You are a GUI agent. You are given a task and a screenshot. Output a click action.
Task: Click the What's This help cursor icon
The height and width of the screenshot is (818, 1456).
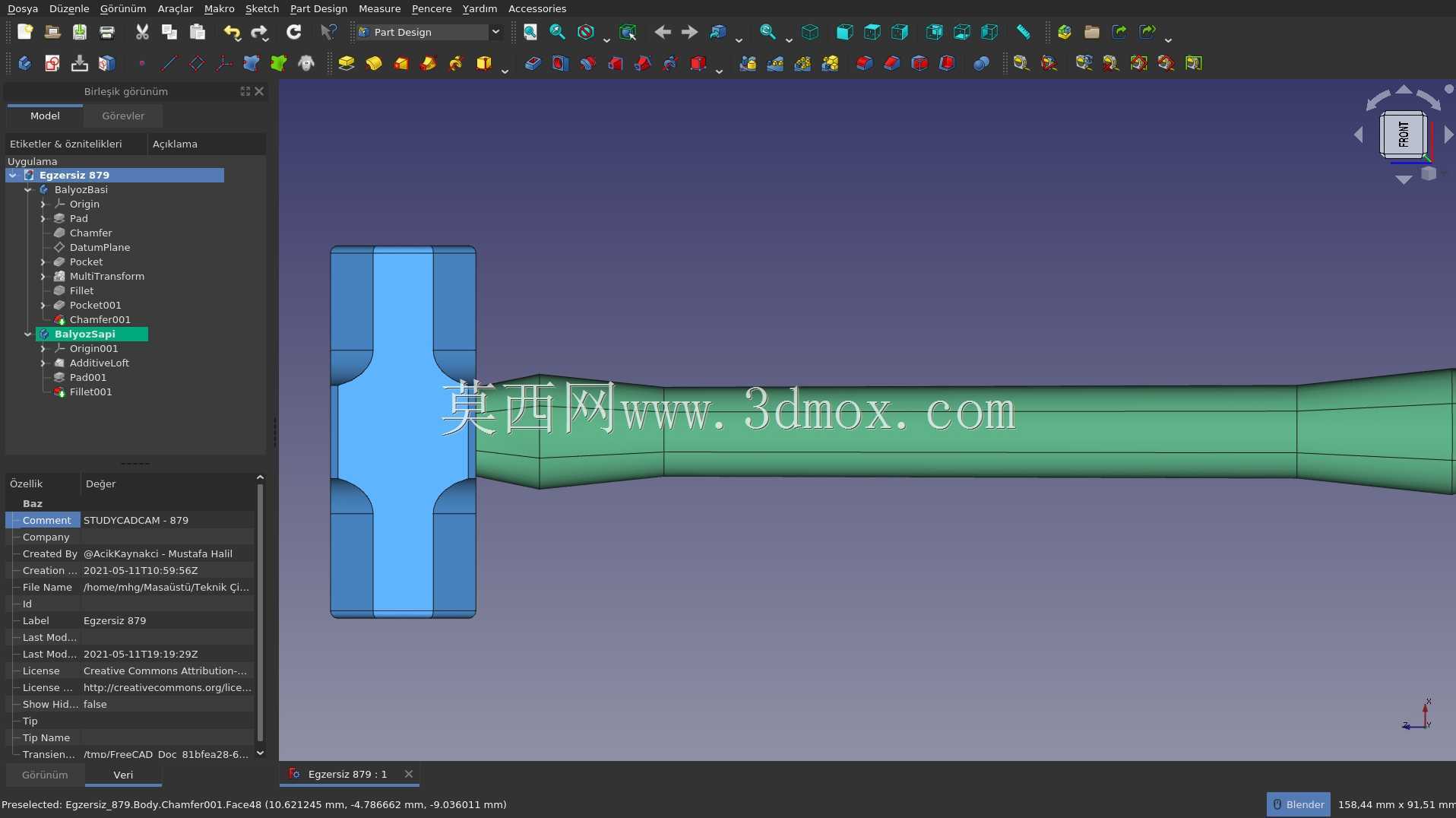click(x=328, y=32)
